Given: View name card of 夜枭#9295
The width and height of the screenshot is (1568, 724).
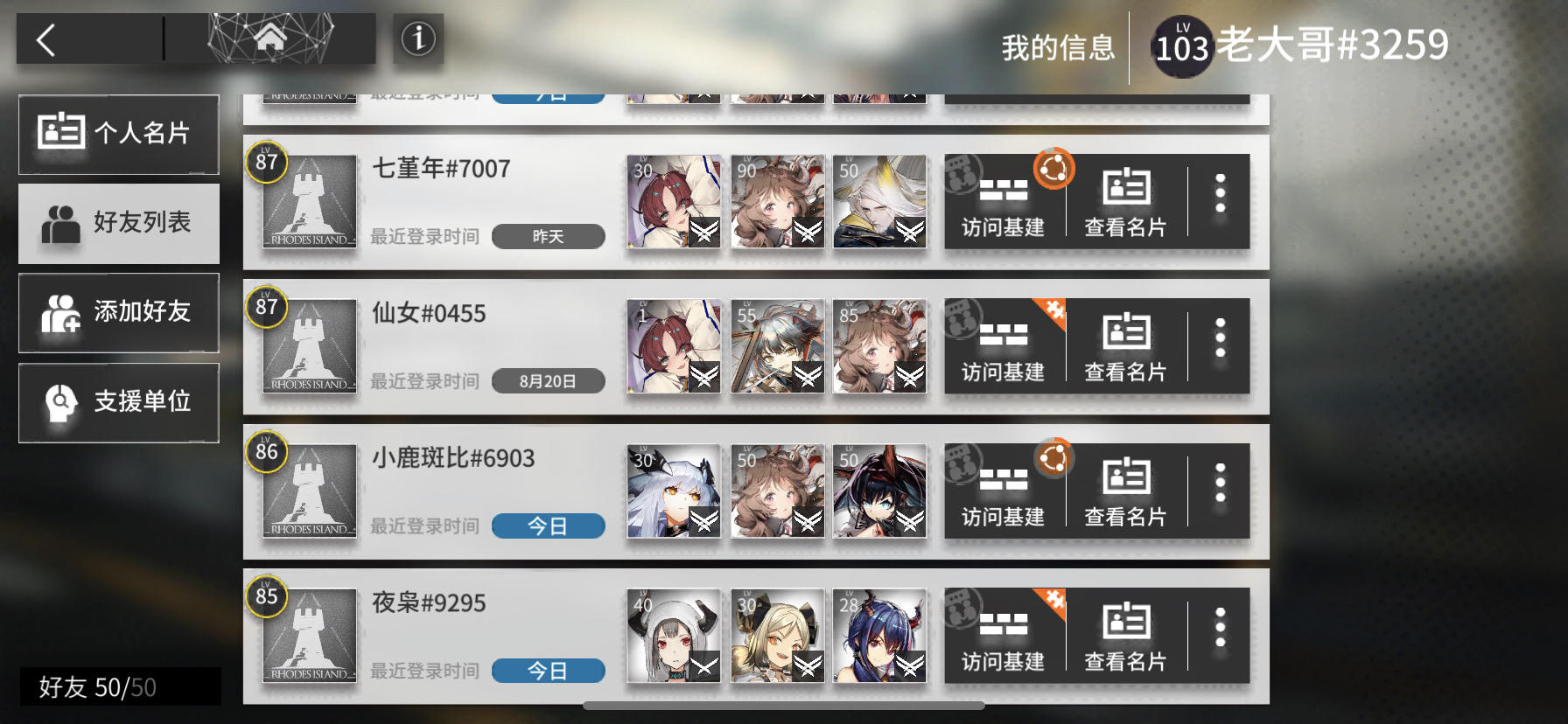Looking at the screenshot, I should pos(1126,636).
